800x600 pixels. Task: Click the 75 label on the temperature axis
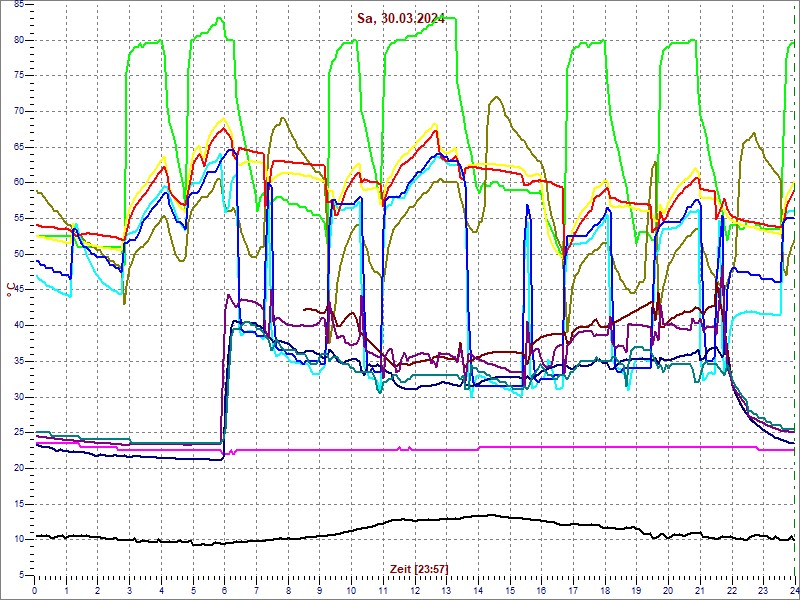(18, 76)
